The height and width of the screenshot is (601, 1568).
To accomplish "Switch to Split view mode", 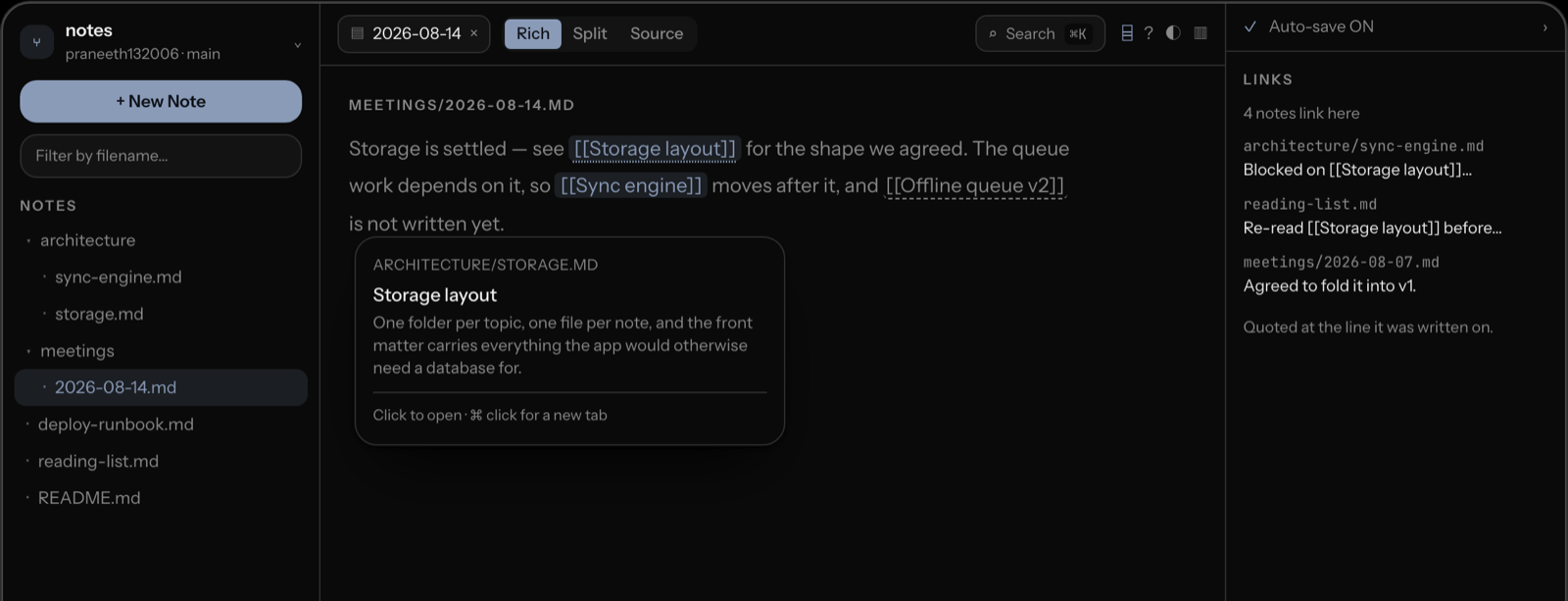I will [x=590, y=33].
